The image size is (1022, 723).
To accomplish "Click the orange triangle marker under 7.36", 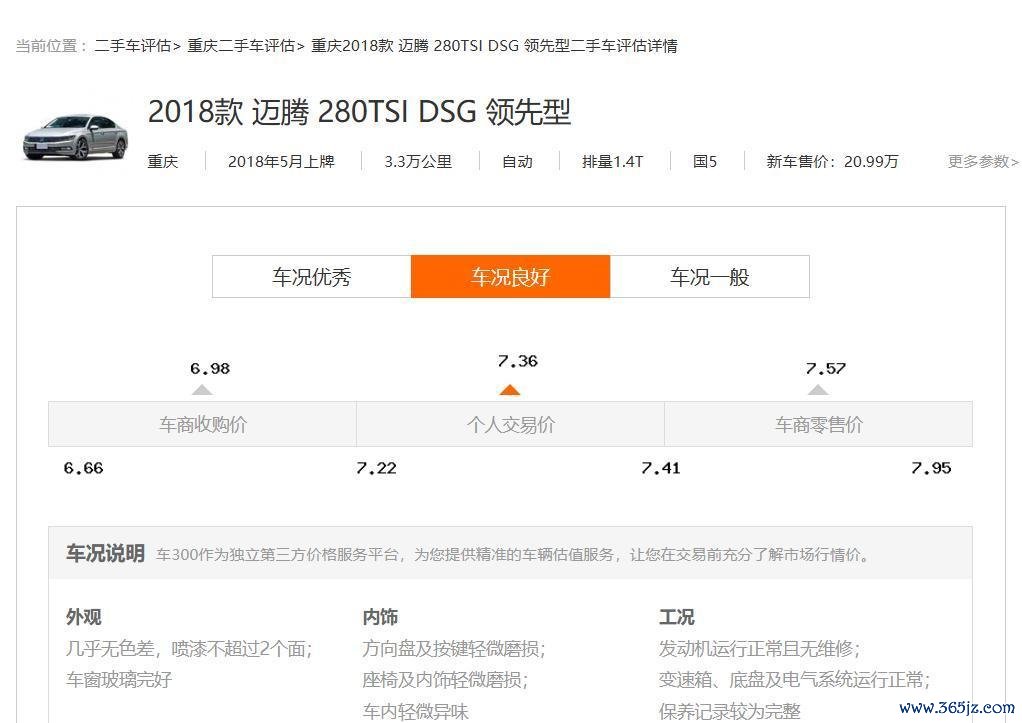I will 510,390.
